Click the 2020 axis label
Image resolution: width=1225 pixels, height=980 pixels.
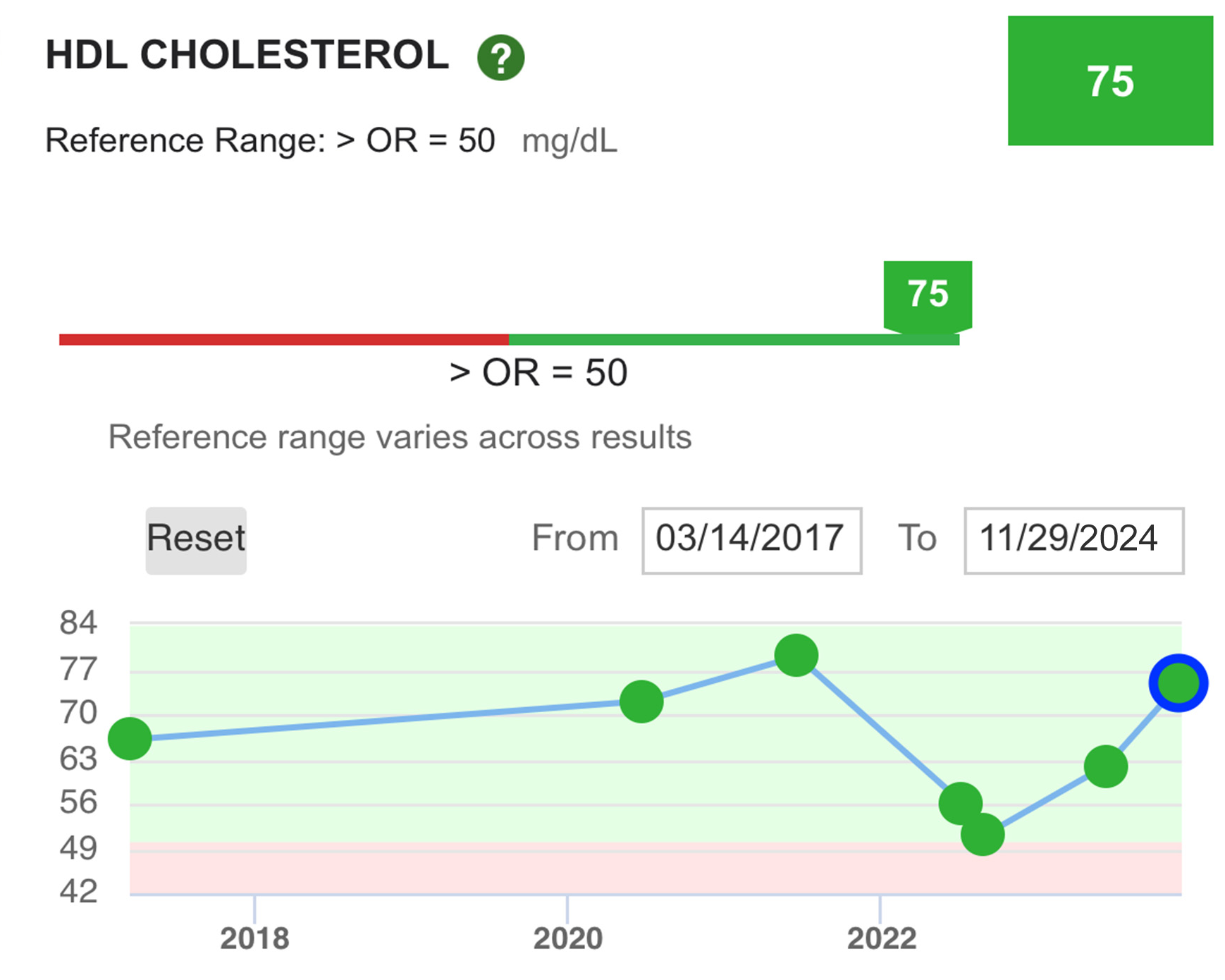click(x=567, y=938)
